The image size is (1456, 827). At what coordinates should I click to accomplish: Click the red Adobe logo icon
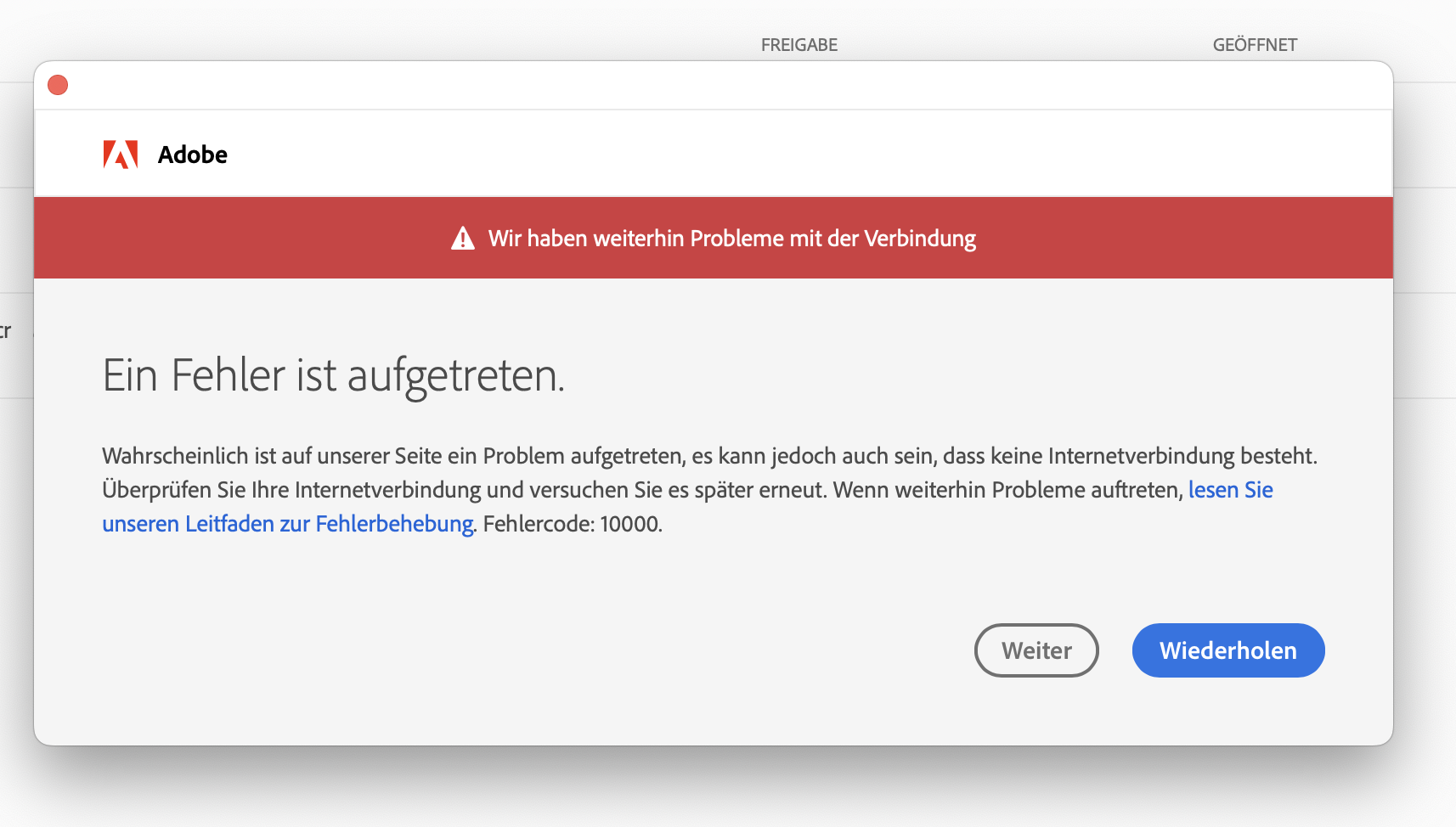coord(121,155)
